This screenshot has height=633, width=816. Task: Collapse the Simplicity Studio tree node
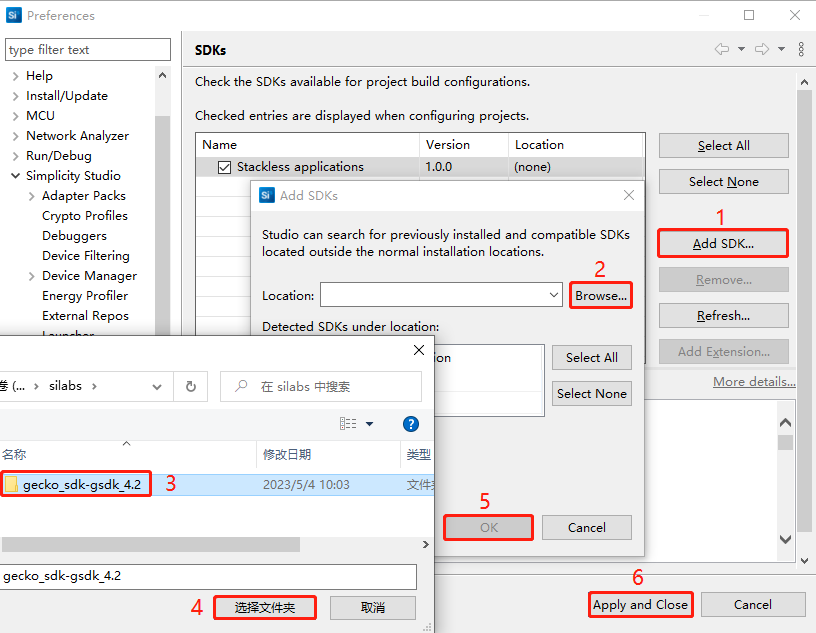[15, 176]
